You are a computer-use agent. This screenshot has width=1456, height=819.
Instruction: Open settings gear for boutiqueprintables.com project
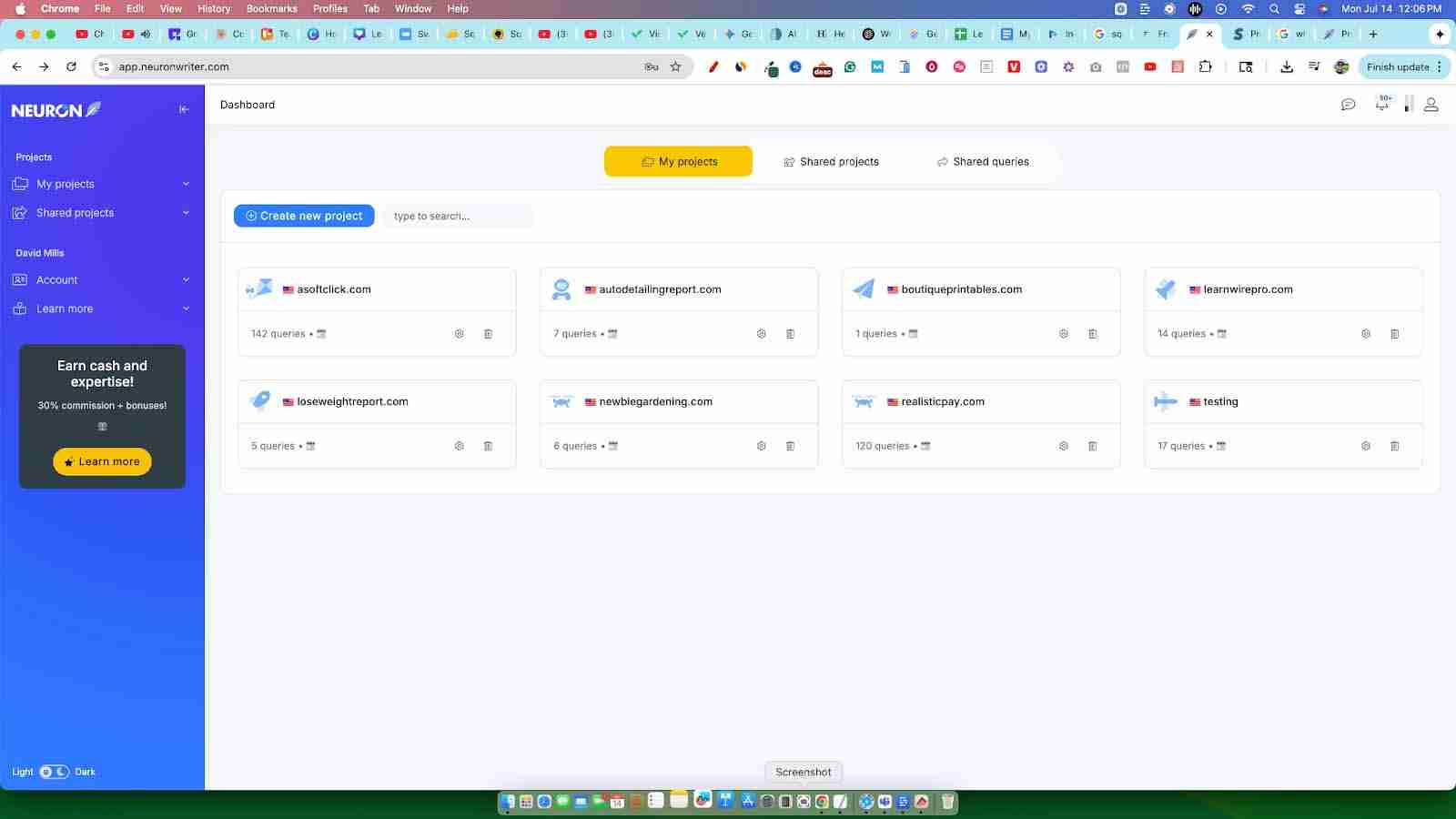click(1064, 334)
